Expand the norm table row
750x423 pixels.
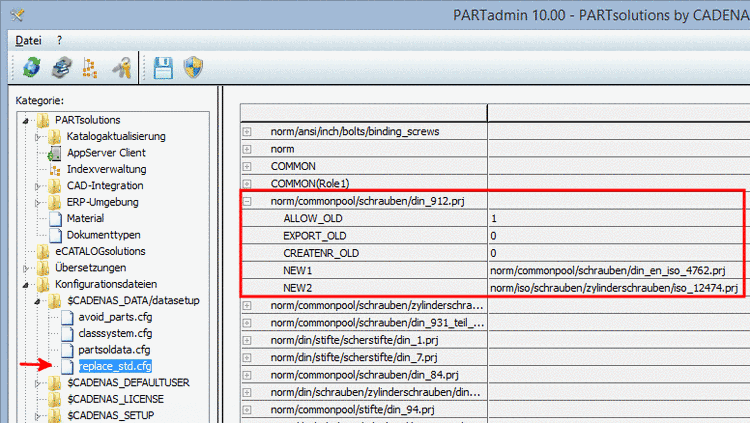(x=247, y=149)
